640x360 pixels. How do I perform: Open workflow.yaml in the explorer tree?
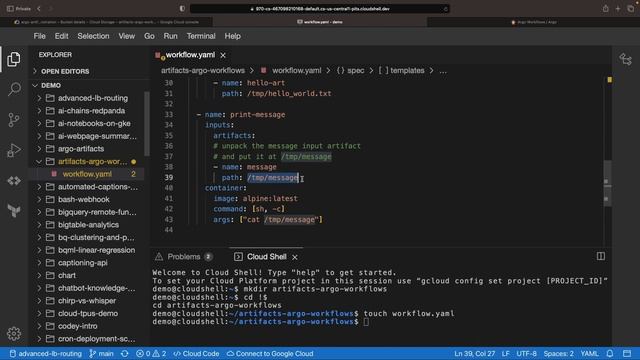pos(87,174)
